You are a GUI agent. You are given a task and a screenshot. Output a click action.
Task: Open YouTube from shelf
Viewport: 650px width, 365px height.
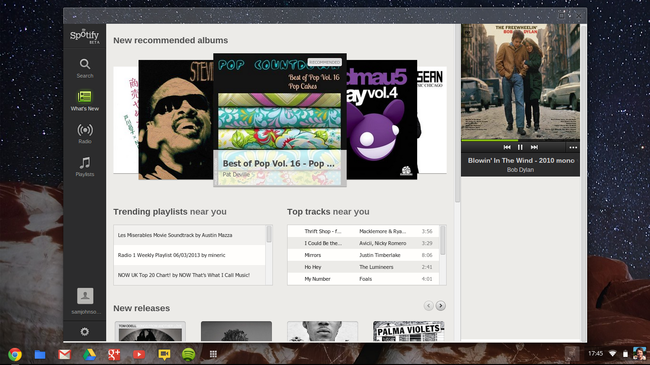coord(139,354)
